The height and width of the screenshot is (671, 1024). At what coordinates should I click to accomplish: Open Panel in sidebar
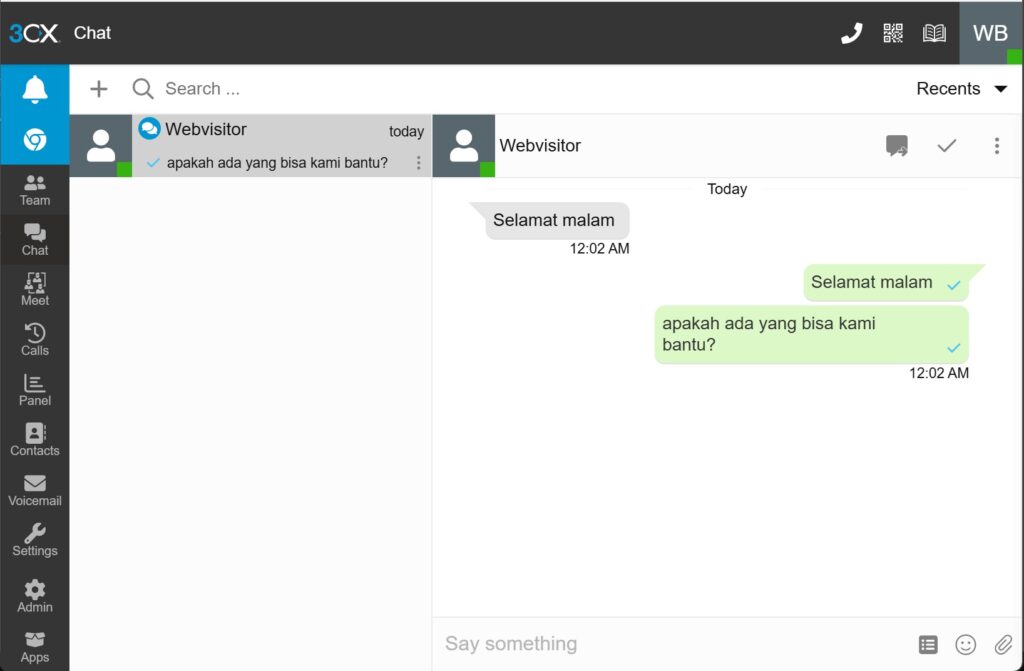(x=35, y=390)
